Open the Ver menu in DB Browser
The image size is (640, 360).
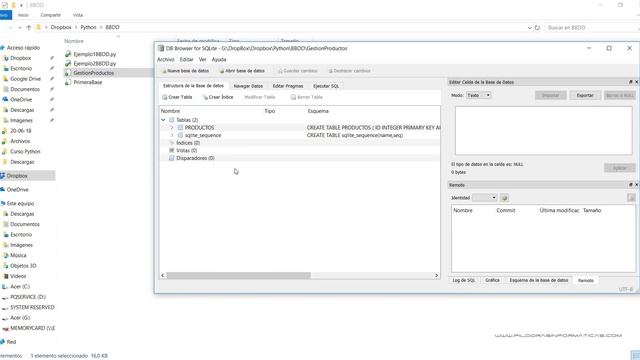coord(202,60)
